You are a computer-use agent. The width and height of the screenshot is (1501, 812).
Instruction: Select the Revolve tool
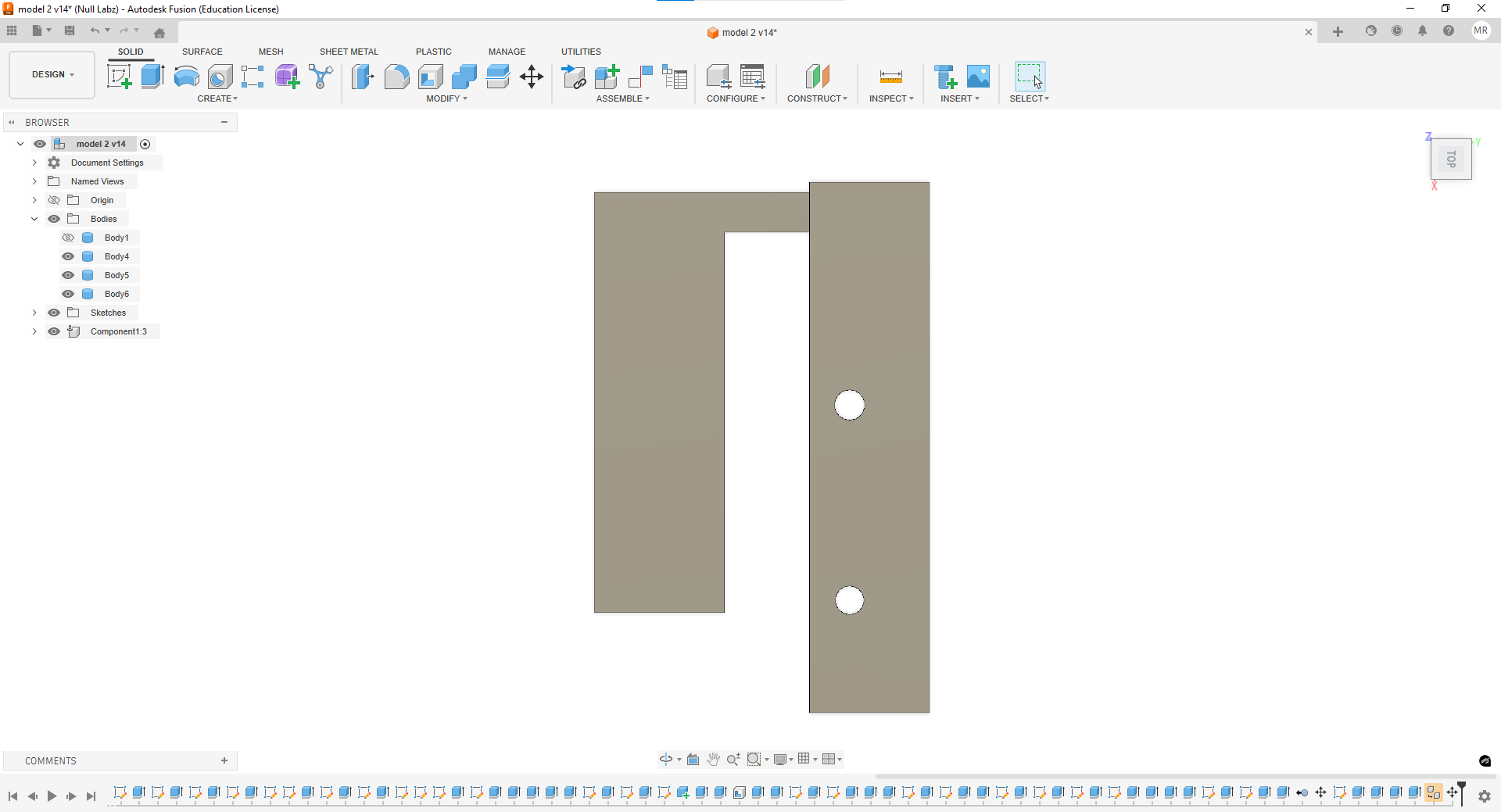pos(186,77)
